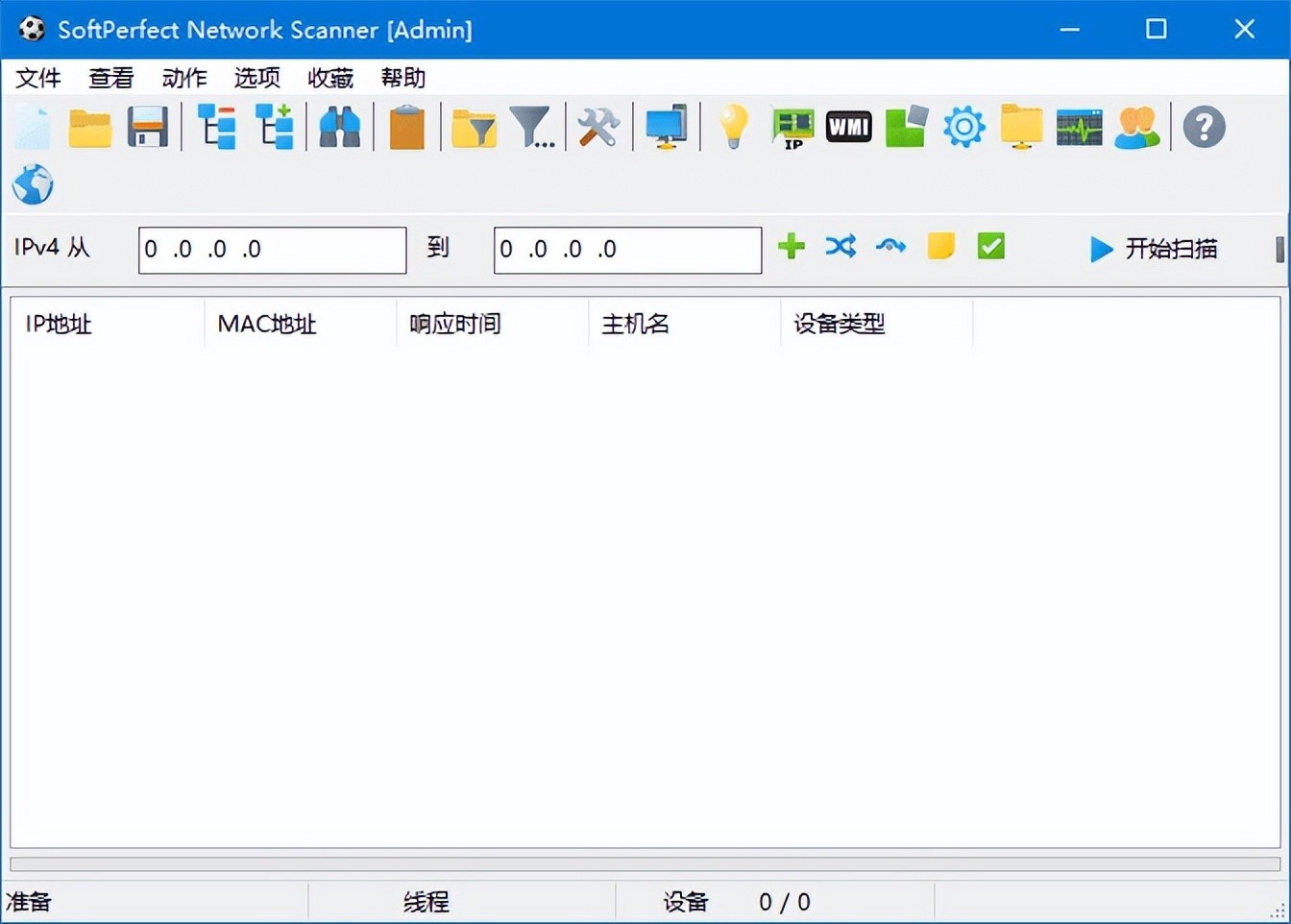The width and height of the screenshot is (1291, 924).
Task: Open the filter dropdown with ellipsis
Action: point(533,126)
